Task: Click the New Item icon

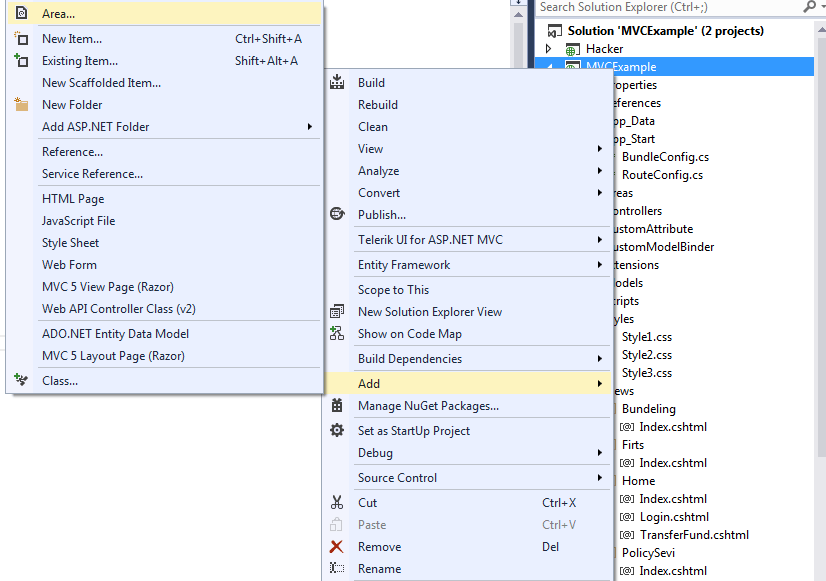Action: [21, 38]
